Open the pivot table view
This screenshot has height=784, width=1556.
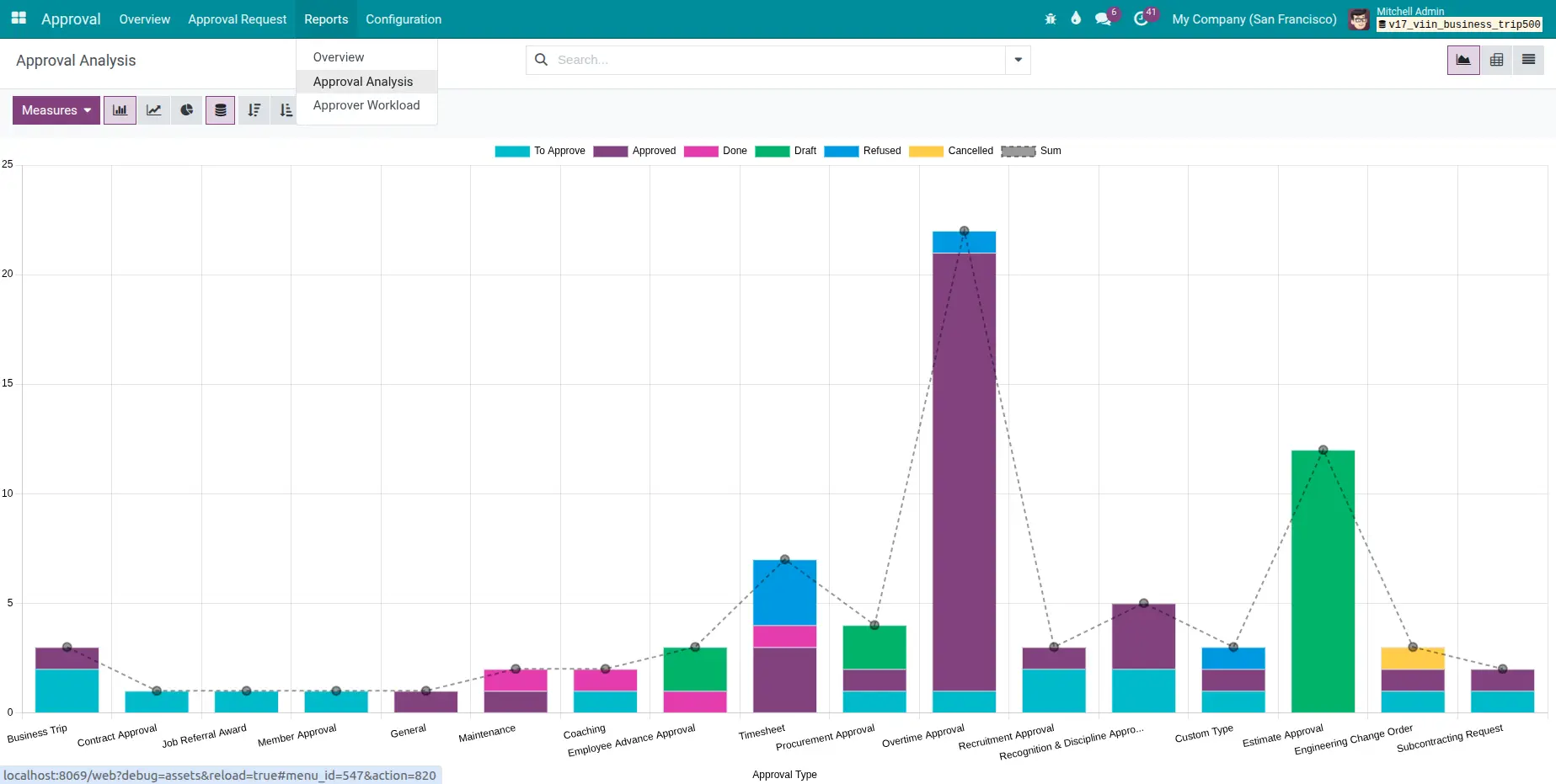click(1496, 60)
